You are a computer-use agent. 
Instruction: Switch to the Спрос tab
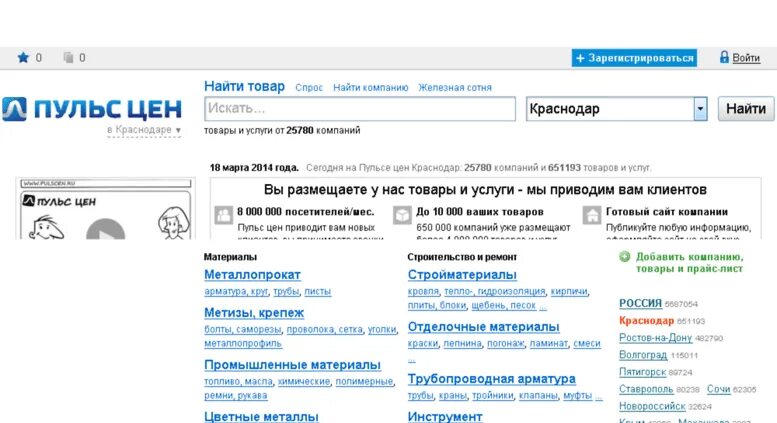(x=309, y=88)
